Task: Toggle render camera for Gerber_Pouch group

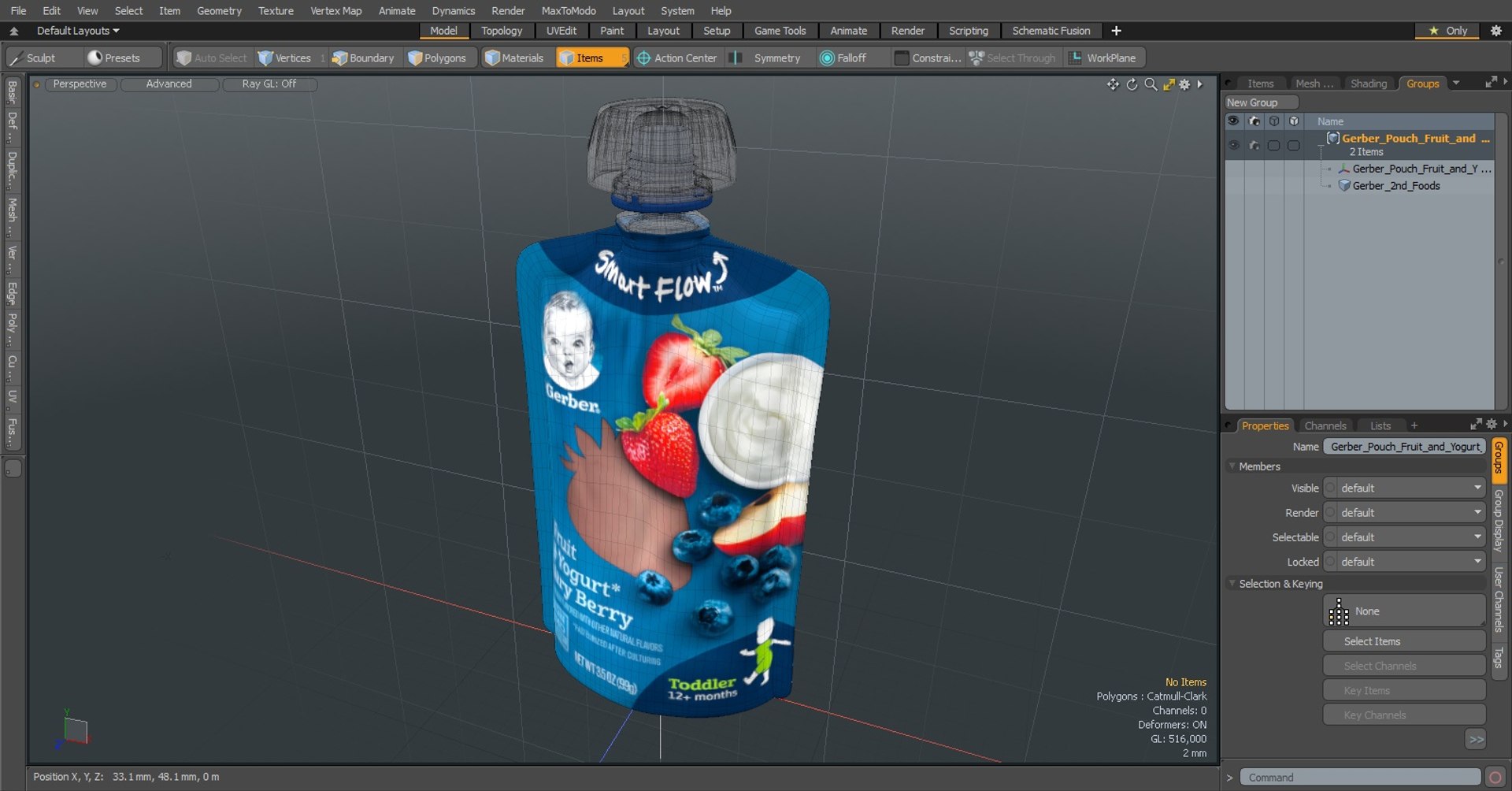Action: pyautogui.click(x=1254, y=145)
